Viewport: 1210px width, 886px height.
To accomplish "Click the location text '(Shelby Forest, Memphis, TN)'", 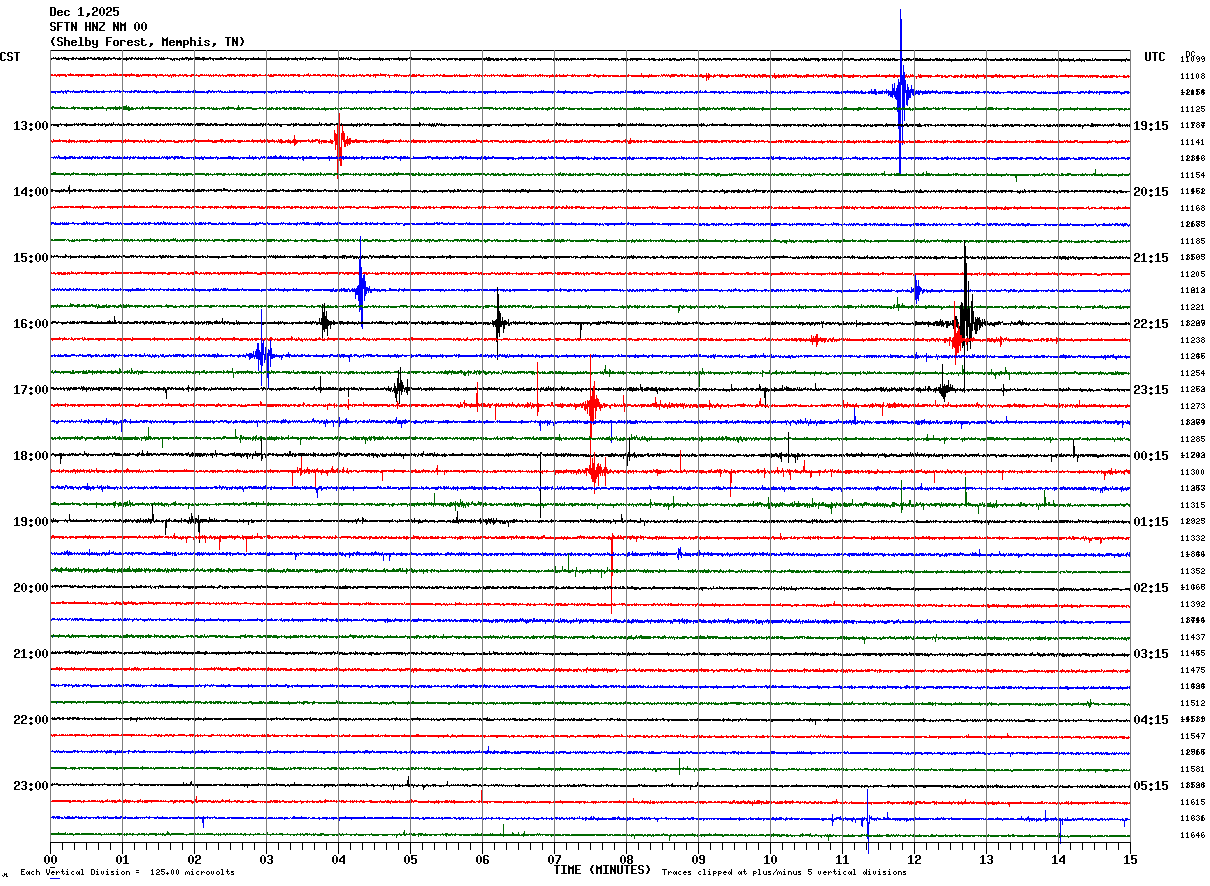I will coord(147,42).
